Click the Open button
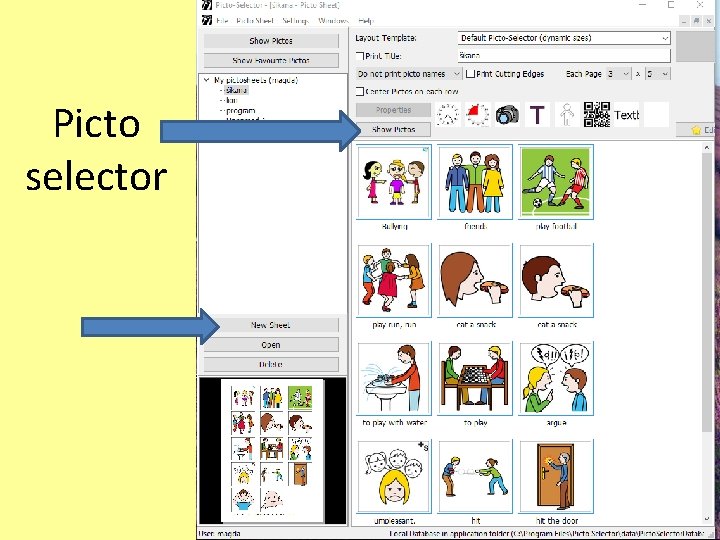 [271, 345]
